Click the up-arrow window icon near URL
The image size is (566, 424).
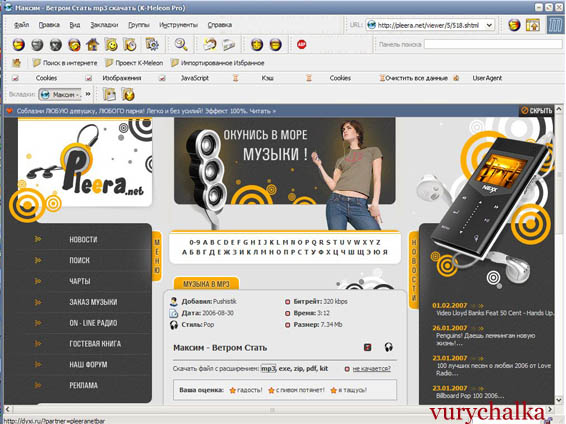[x=533, y=25]
